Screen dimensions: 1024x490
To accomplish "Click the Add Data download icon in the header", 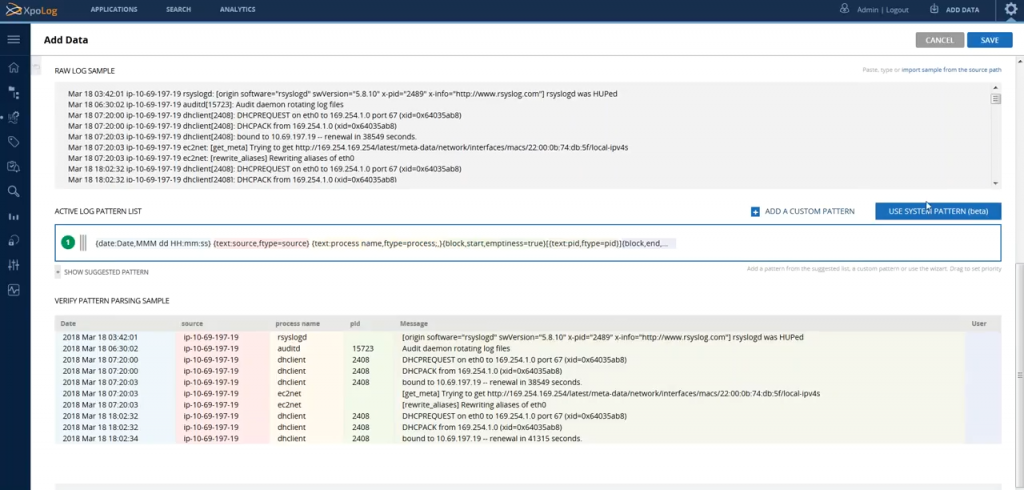I will [x=934, y=9].
